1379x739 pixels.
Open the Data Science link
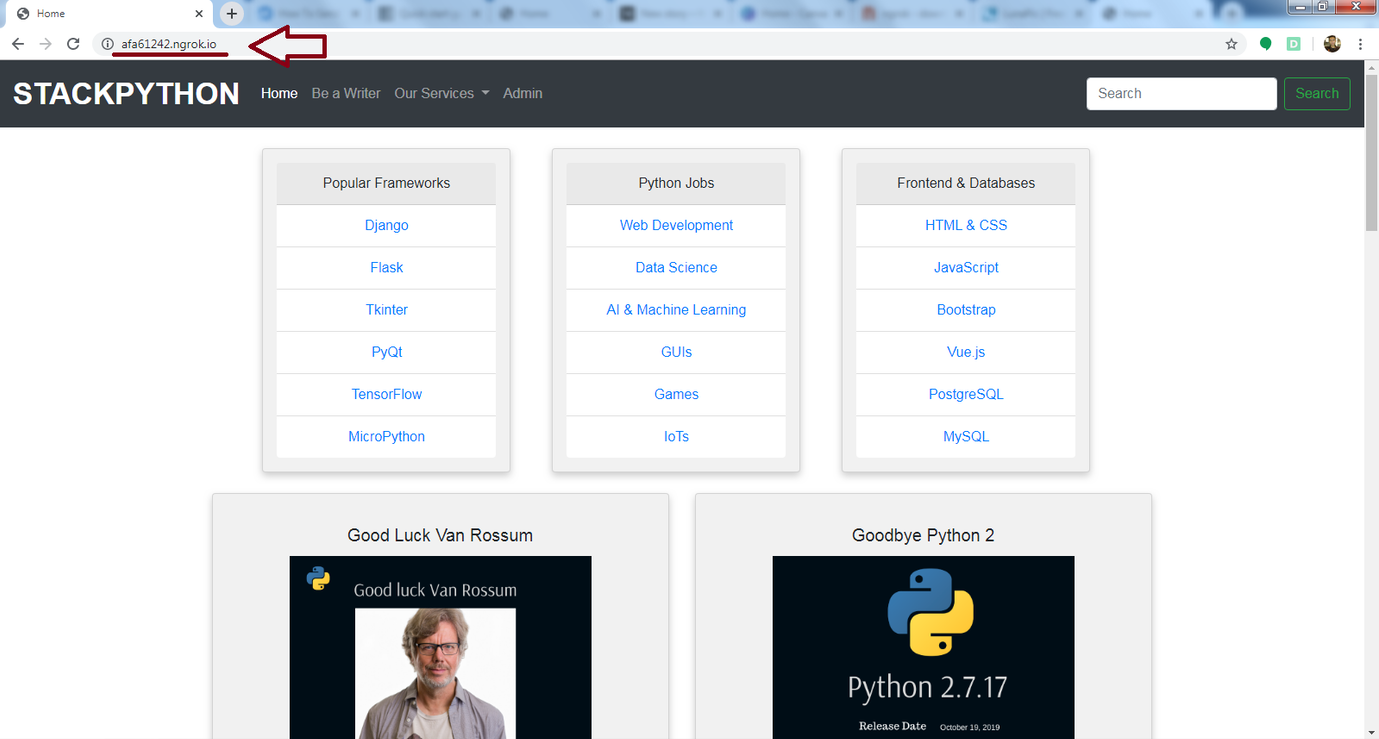pos(676,267)
